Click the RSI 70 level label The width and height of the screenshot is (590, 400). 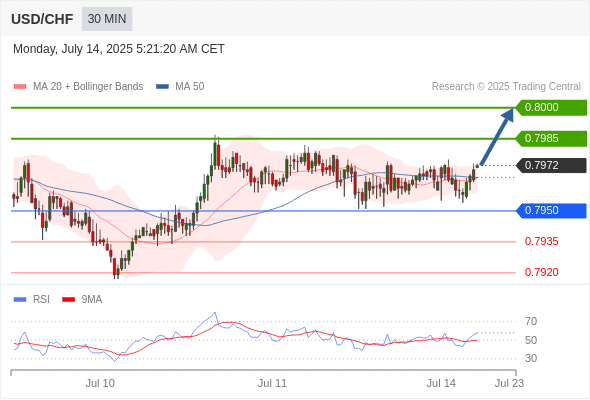click(531, 322)
